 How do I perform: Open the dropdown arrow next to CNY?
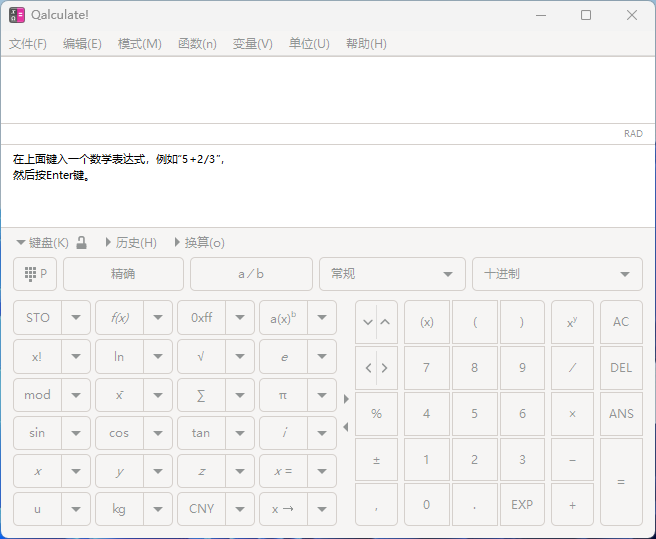(240, 509)
